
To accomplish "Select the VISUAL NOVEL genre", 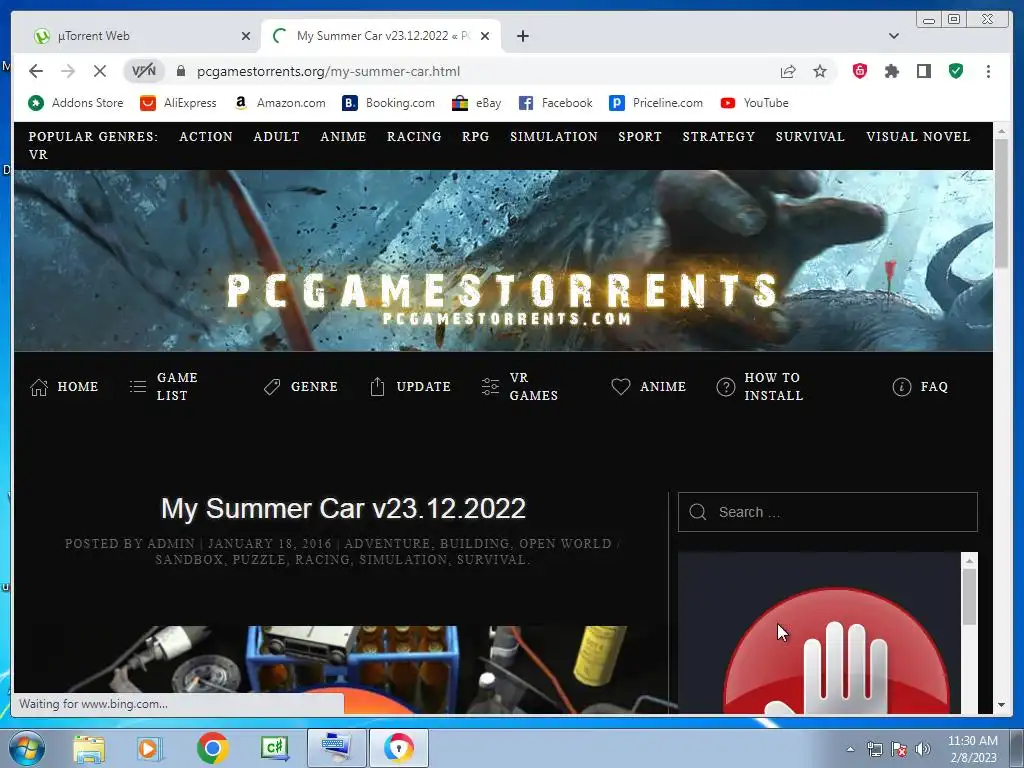I will [918, 136].
